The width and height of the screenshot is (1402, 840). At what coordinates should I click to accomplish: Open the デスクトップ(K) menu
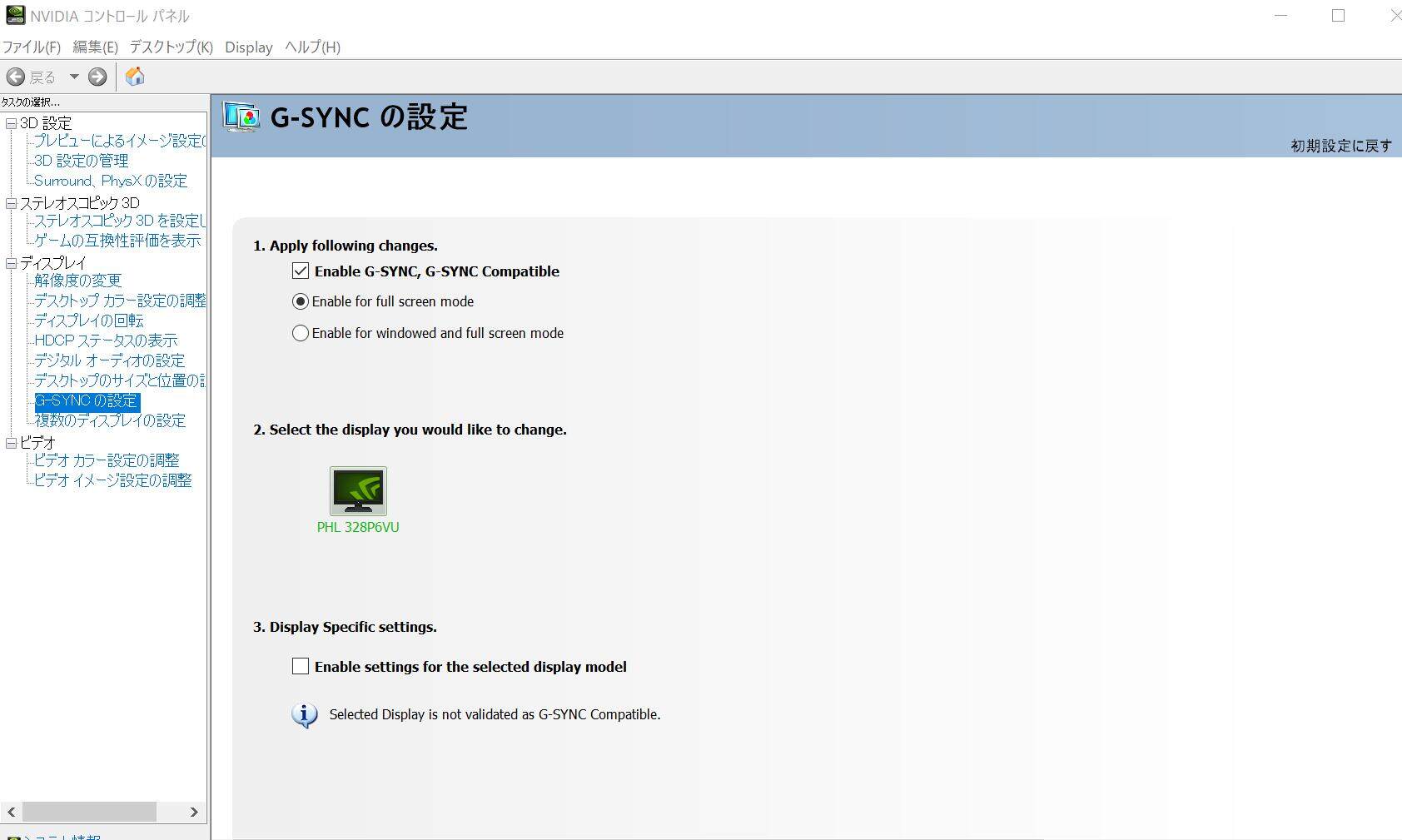(171, 47)
